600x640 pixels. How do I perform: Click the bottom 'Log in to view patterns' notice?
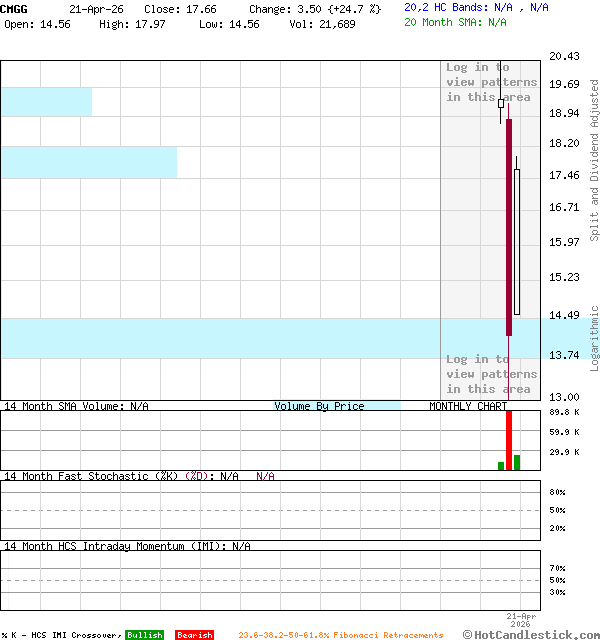(x=491, y=374)
